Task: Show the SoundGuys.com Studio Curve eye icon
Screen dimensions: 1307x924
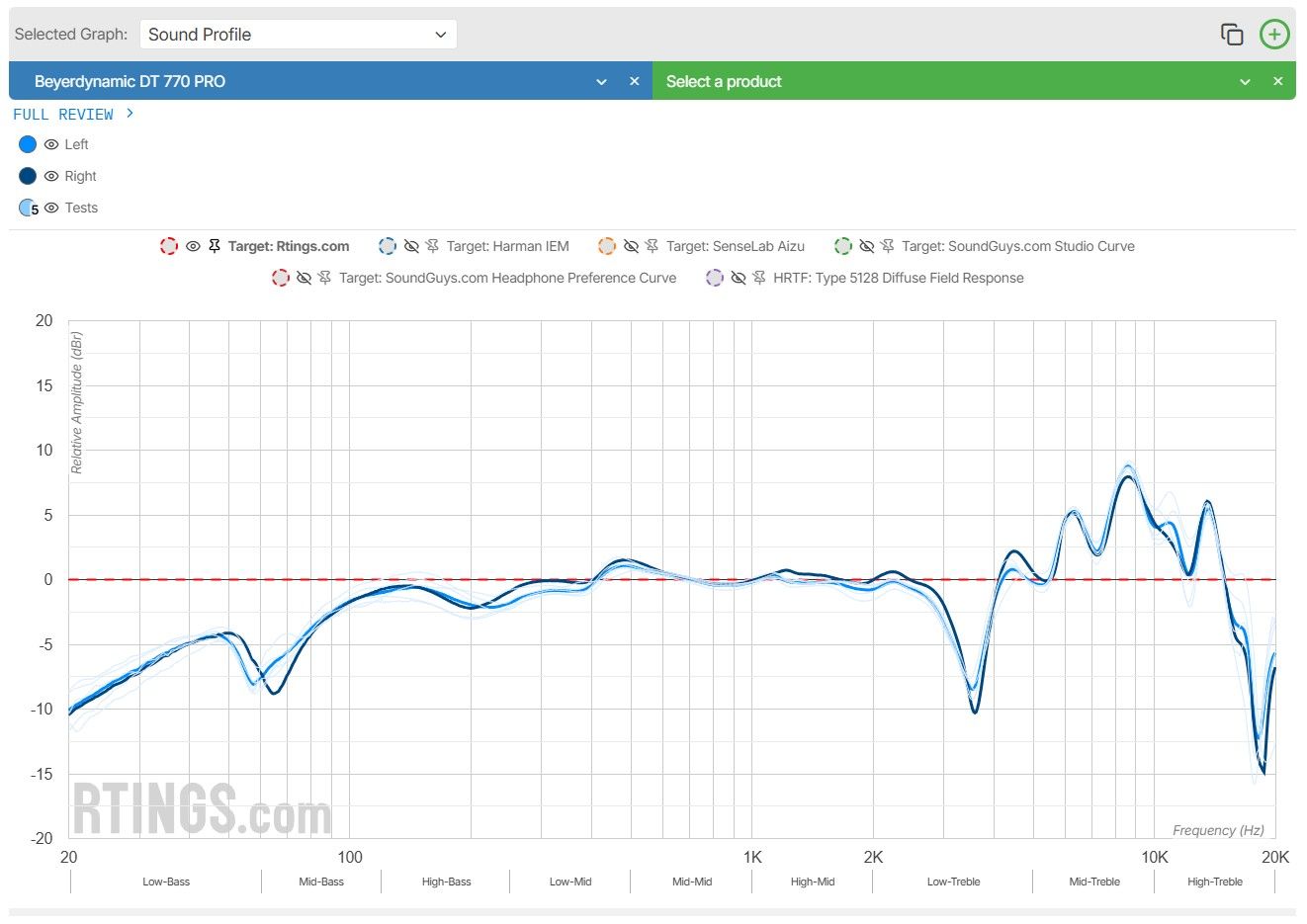Action: pyautogui.click(x=866, y=246)
